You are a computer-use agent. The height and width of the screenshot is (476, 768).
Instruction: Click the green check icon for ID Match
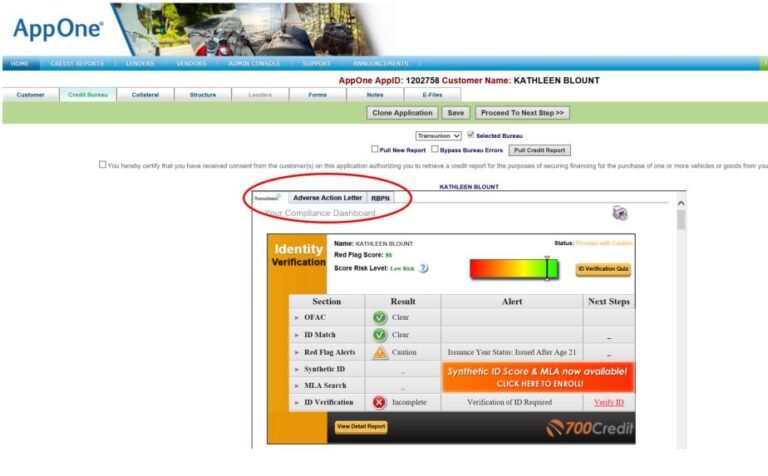point(380,335)
